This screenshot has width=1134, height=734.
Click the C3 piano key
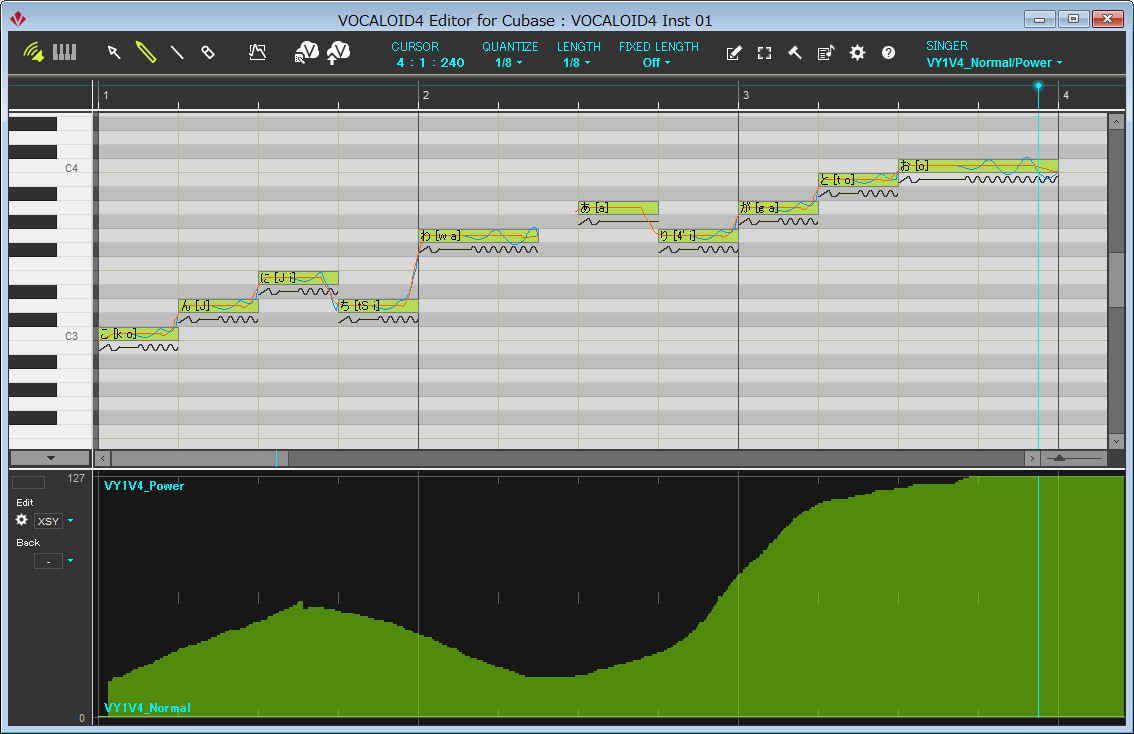click(51, 336)
